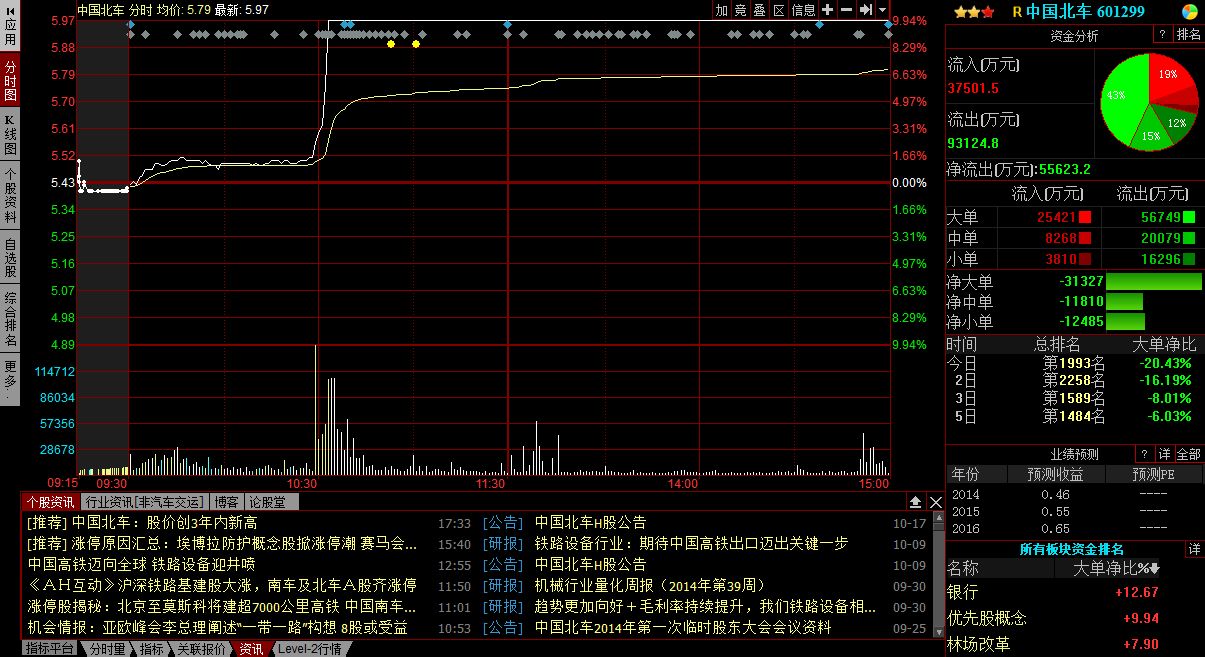Click the red 大单 inflow color square
1205x657 pixels.
tap(1084, 217)
